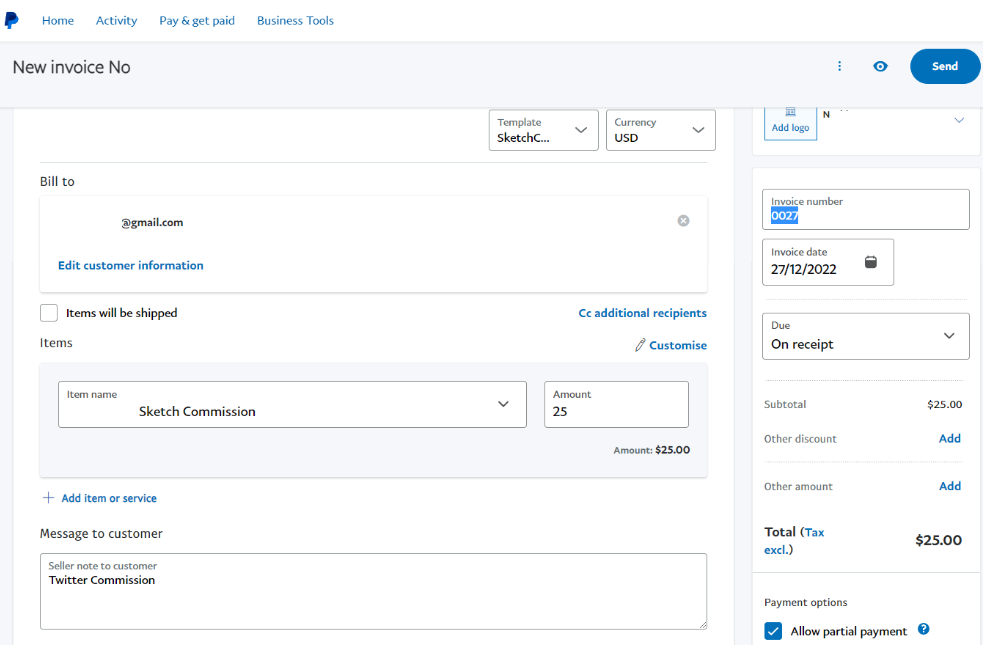Click the @gmail.com recipient text
The width and height of the screenshot is (984, 645).
pos(152,222)
